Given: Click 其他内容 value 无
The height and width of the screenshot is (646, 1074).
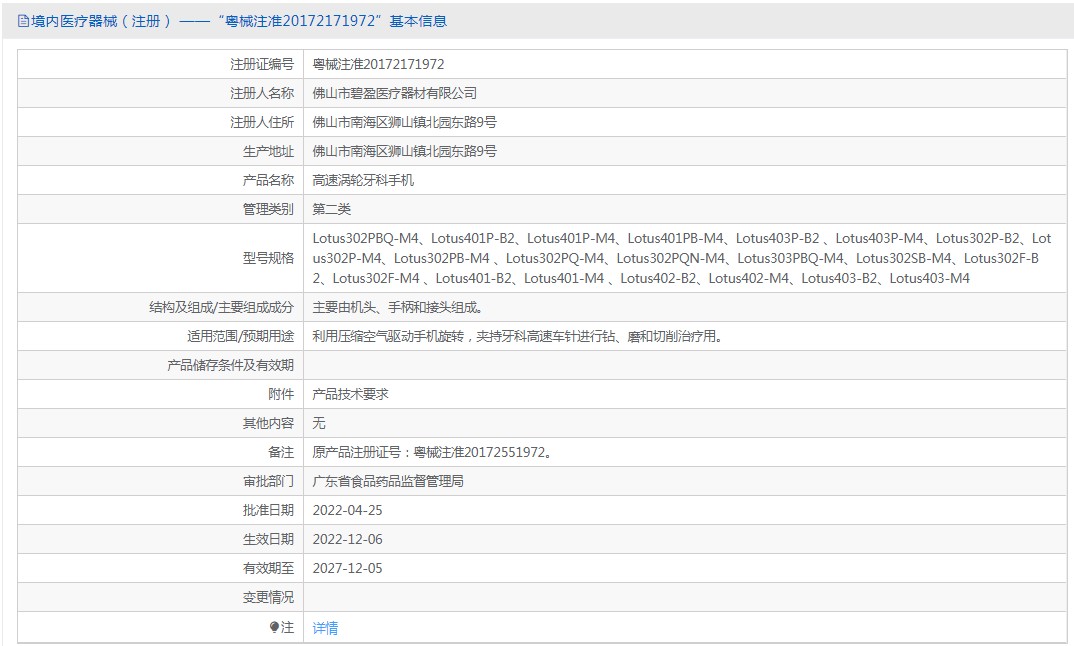Looking at the screenshot, I should point(319,423).
